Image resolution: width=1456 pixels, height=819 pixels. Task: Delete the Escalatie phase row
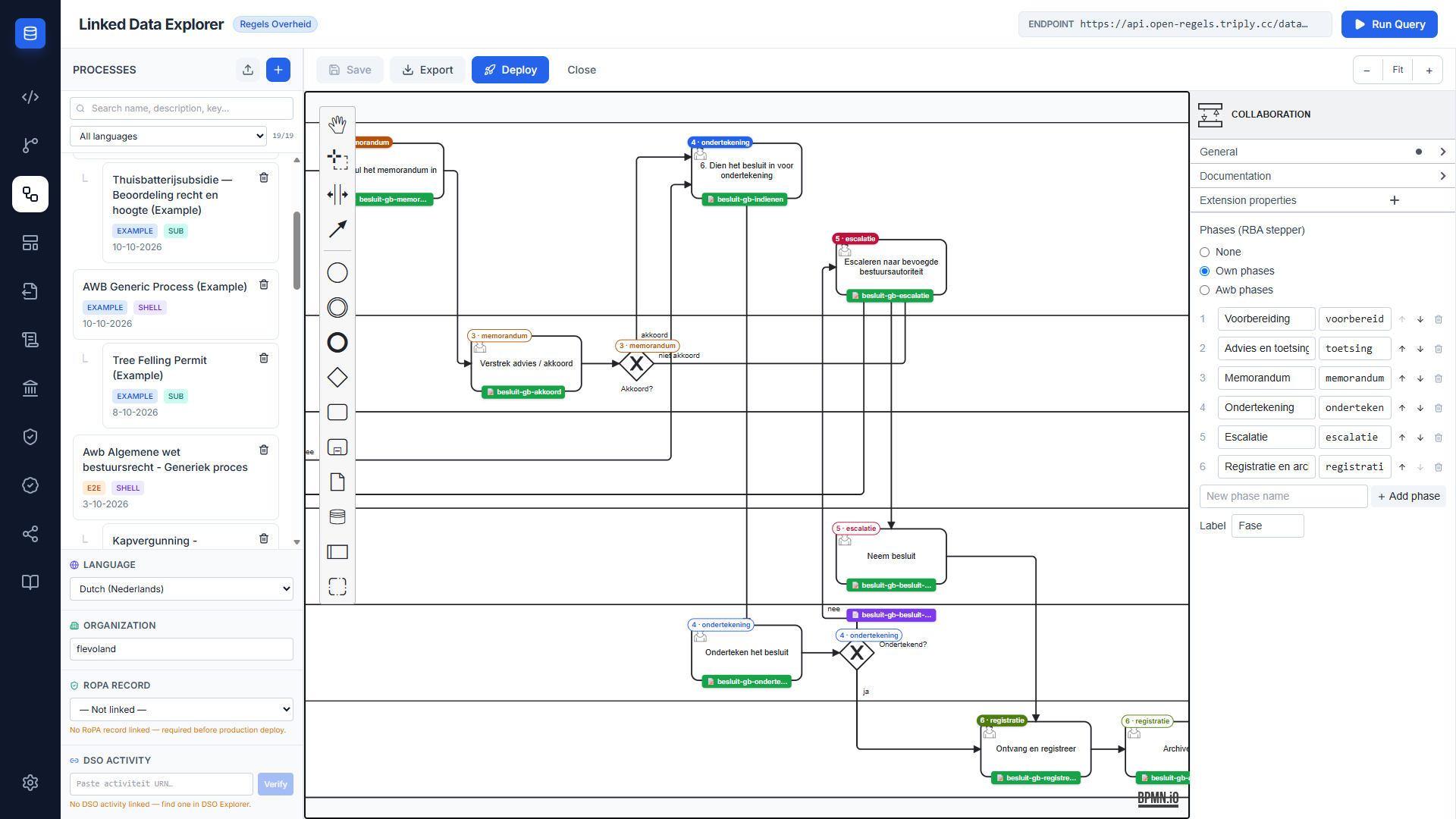[1439, 438]
